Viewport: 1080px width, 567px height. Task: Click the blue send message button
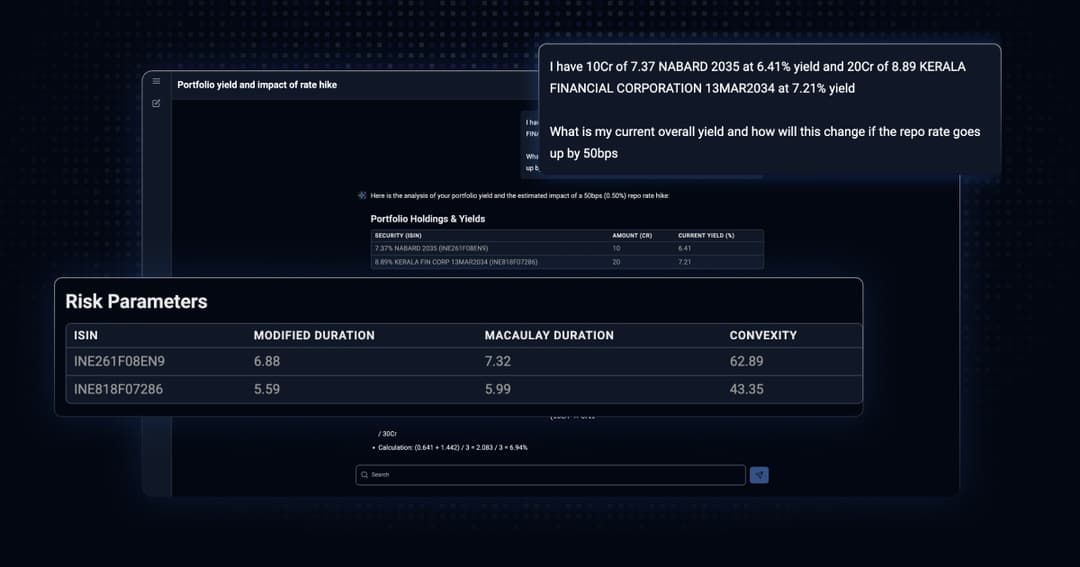(x=759, y=475)
